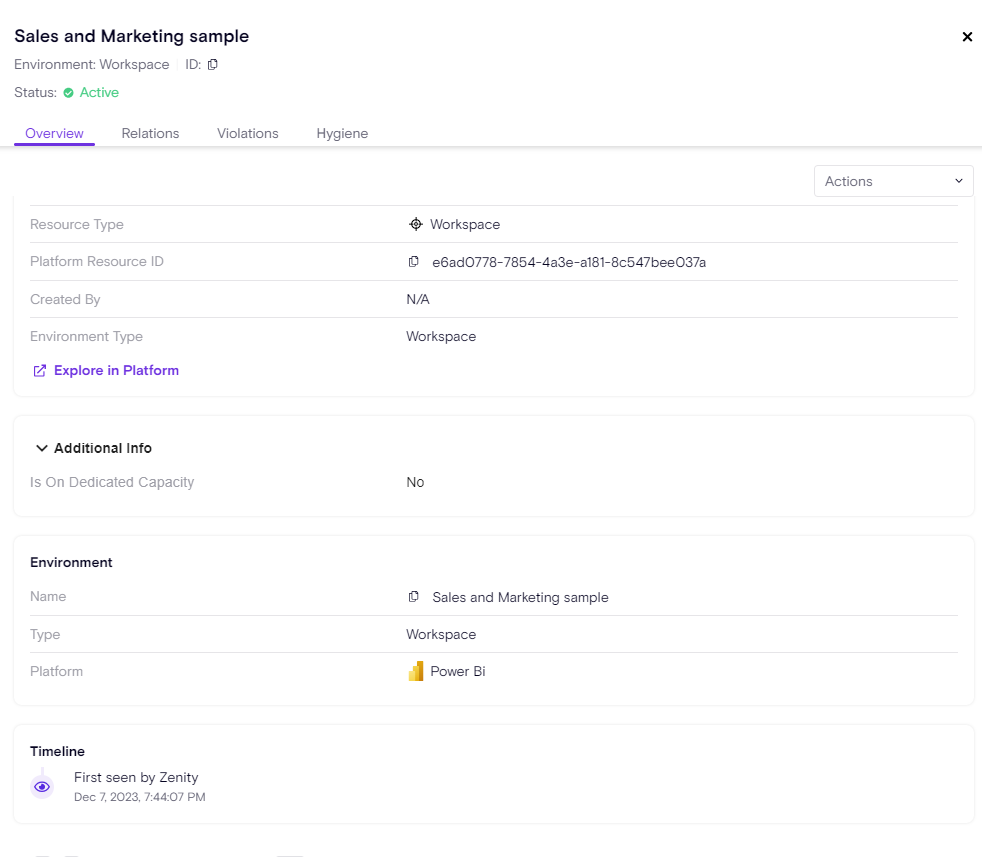This screenshot has height=857, width=982.
Task: Click the Power BI platform icon
Action: [x=416, y=671]
